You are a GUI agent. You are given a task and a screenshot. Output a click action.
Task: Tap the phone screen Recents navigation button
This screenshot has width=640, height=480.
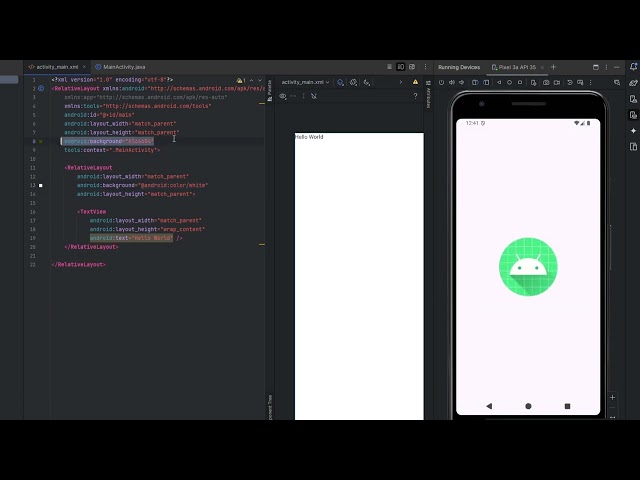pyautogui.click(x=567, y=406)
